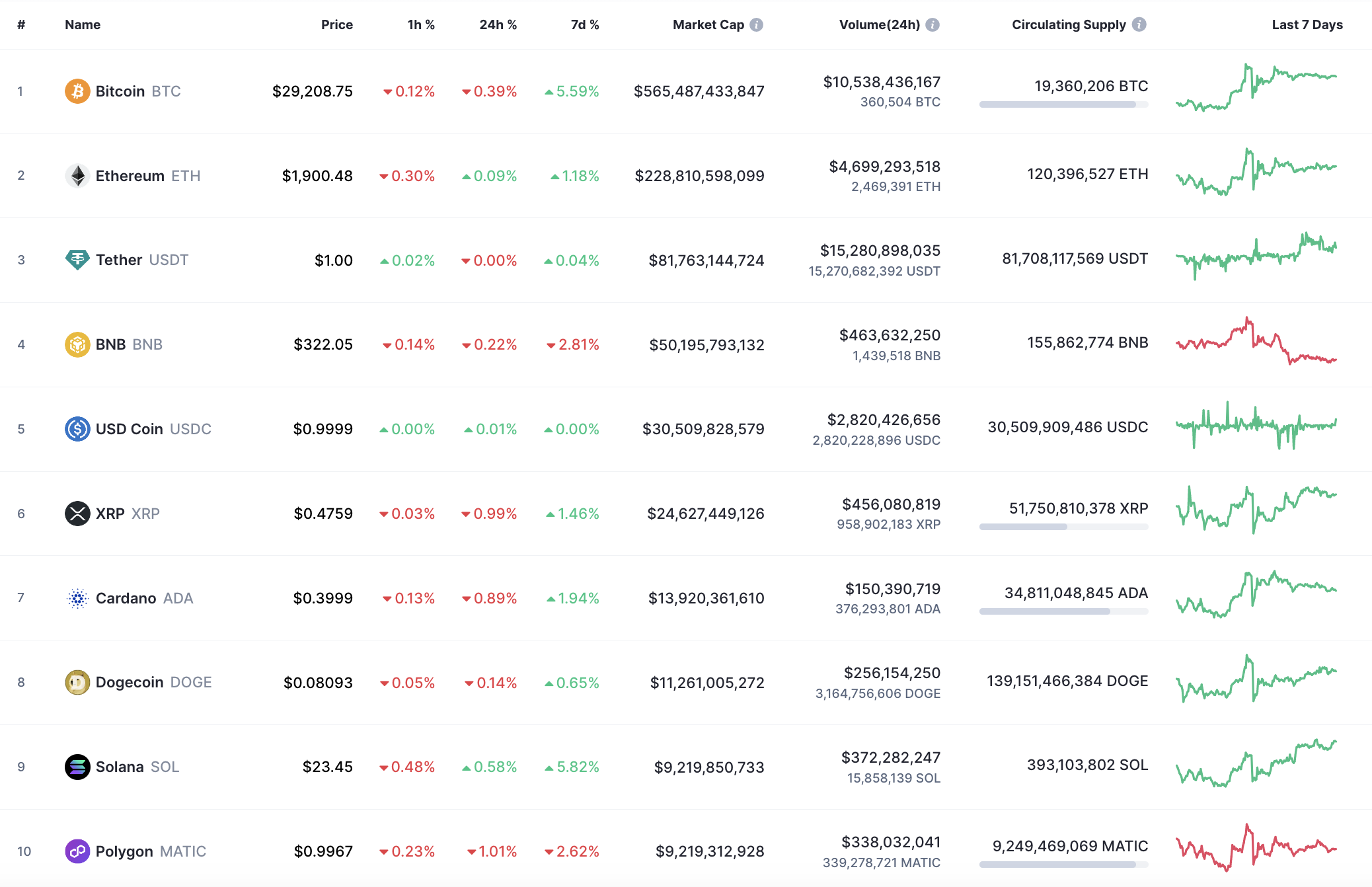Click BNB's red 7-day sparkline chart

[x=1254, y=344]
